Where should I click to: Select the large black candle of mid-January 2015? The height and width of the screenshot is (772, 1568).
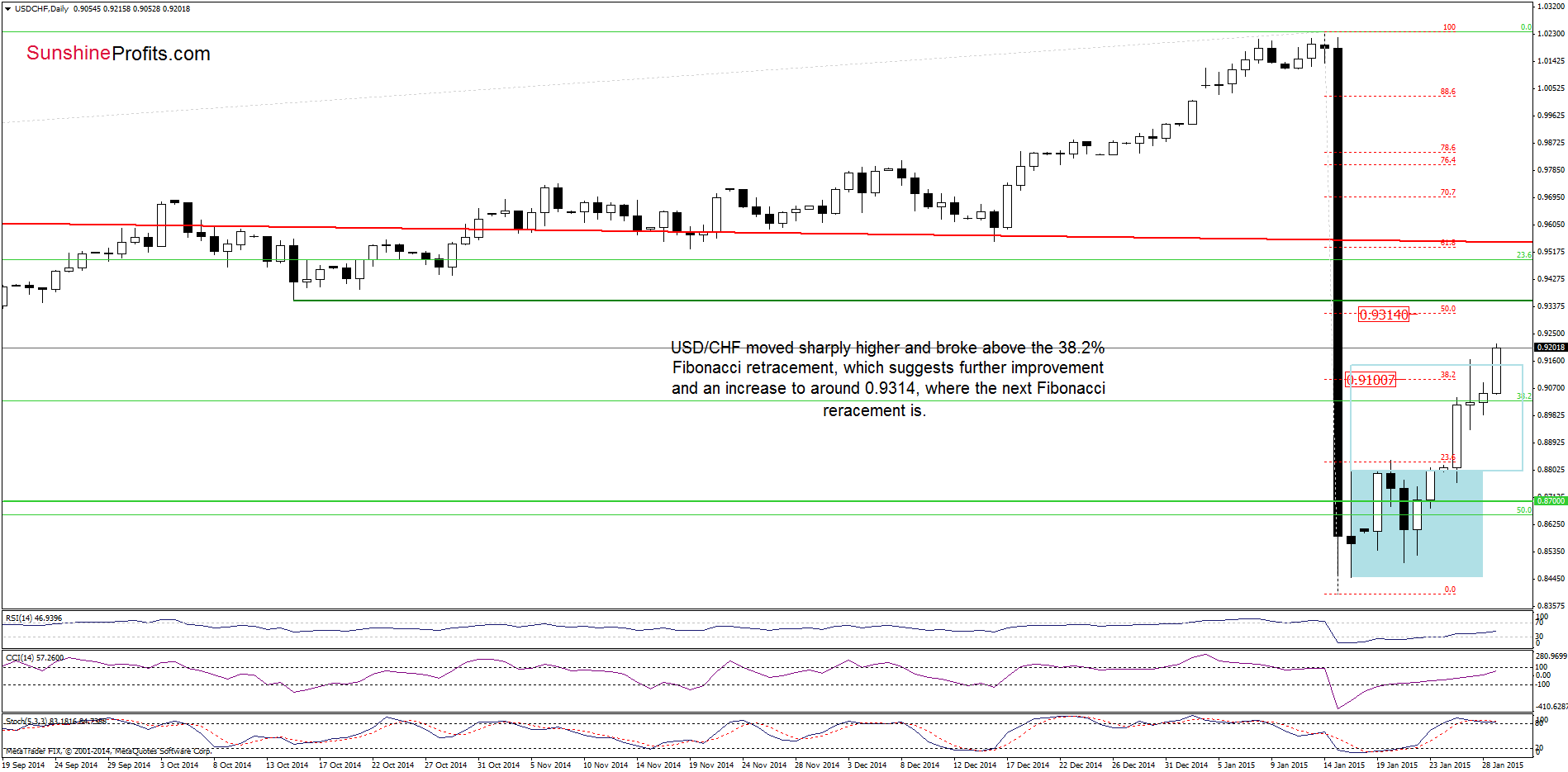coord(1338,292)
